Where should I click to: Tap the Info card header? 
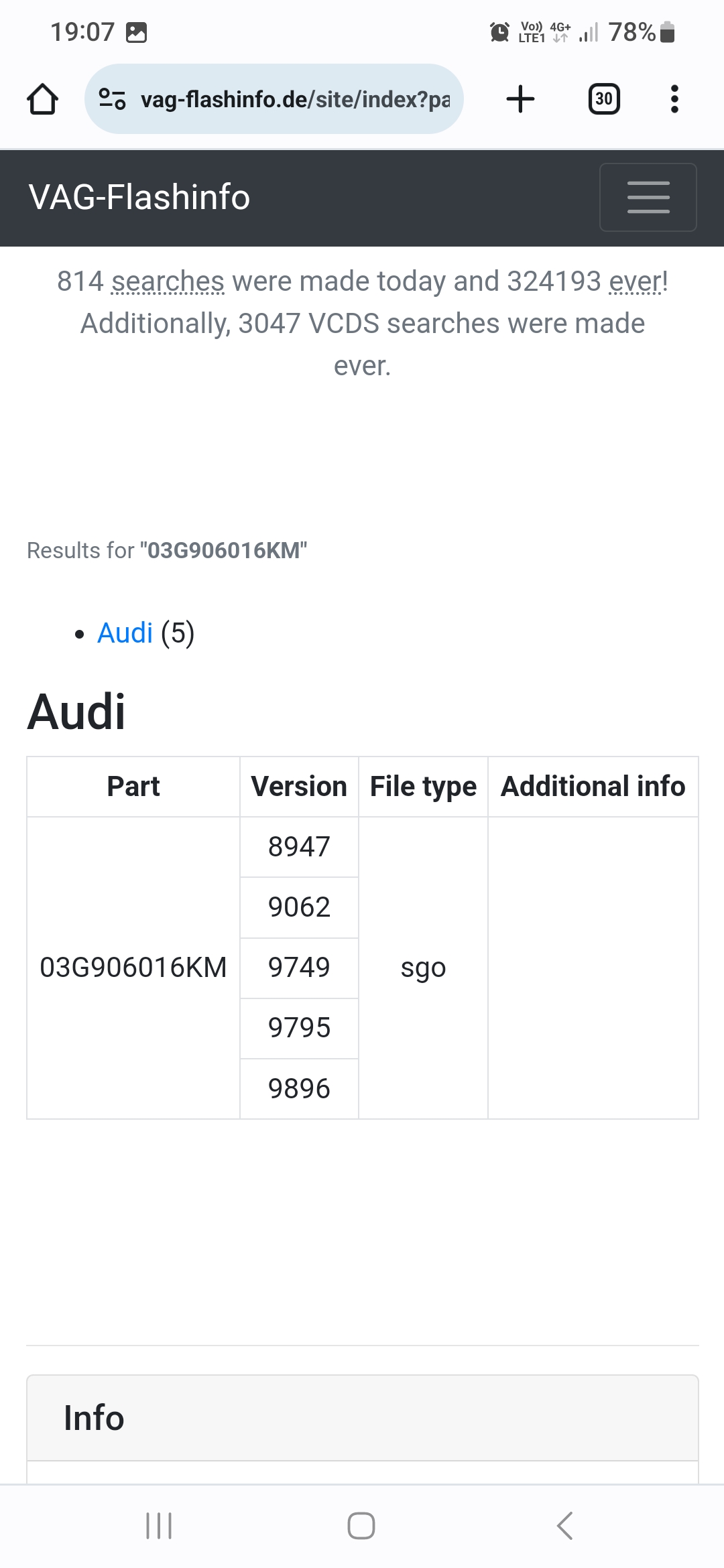pyautogui.click(x=362, y=1418)
